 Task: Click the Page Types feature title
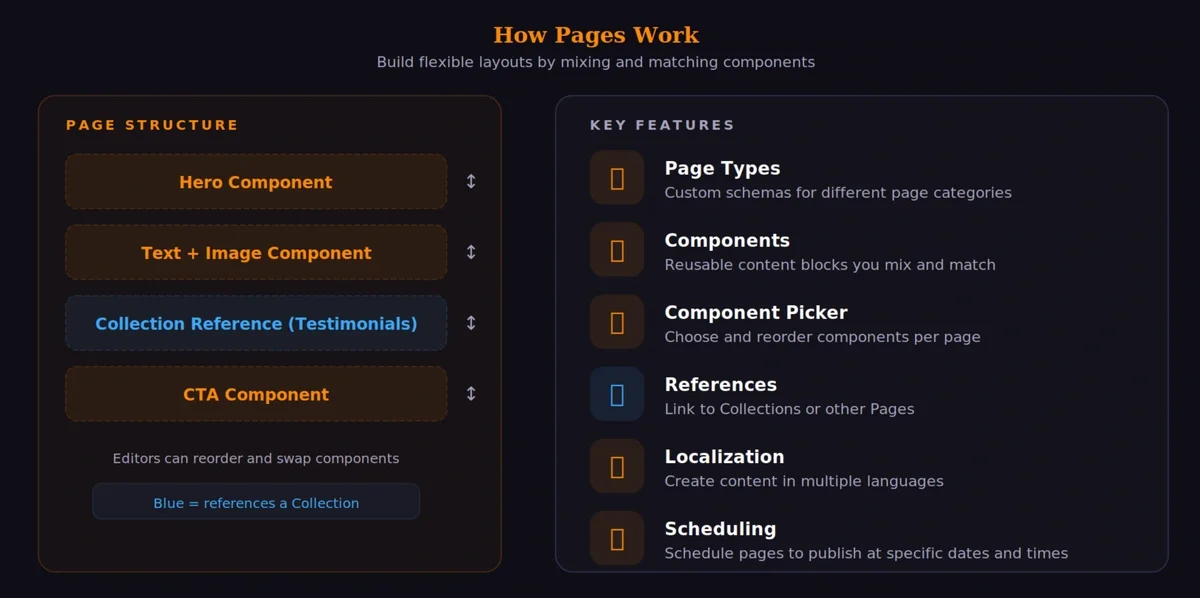point(722,169)
